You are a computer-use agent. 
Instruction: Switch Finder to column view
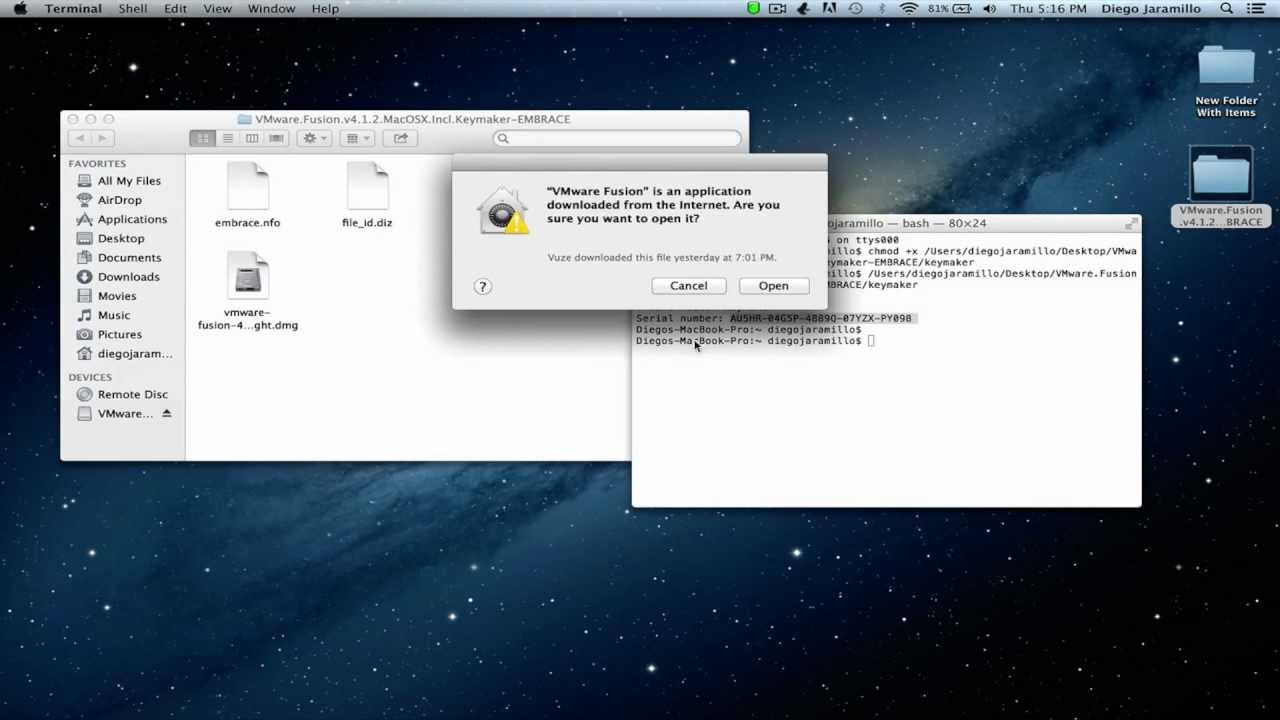point(252,138)
